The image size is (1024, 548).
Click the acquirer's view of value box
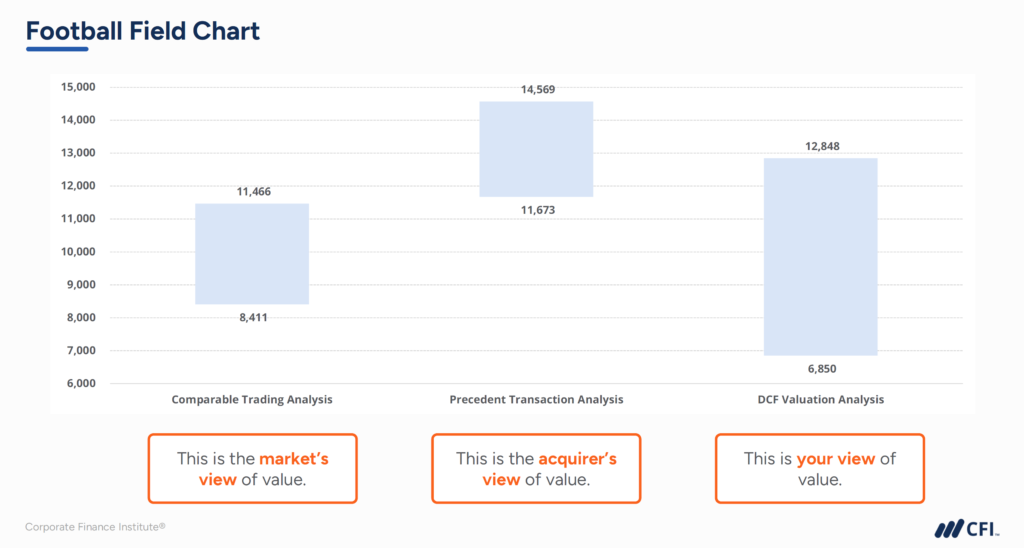click(536, 468)
